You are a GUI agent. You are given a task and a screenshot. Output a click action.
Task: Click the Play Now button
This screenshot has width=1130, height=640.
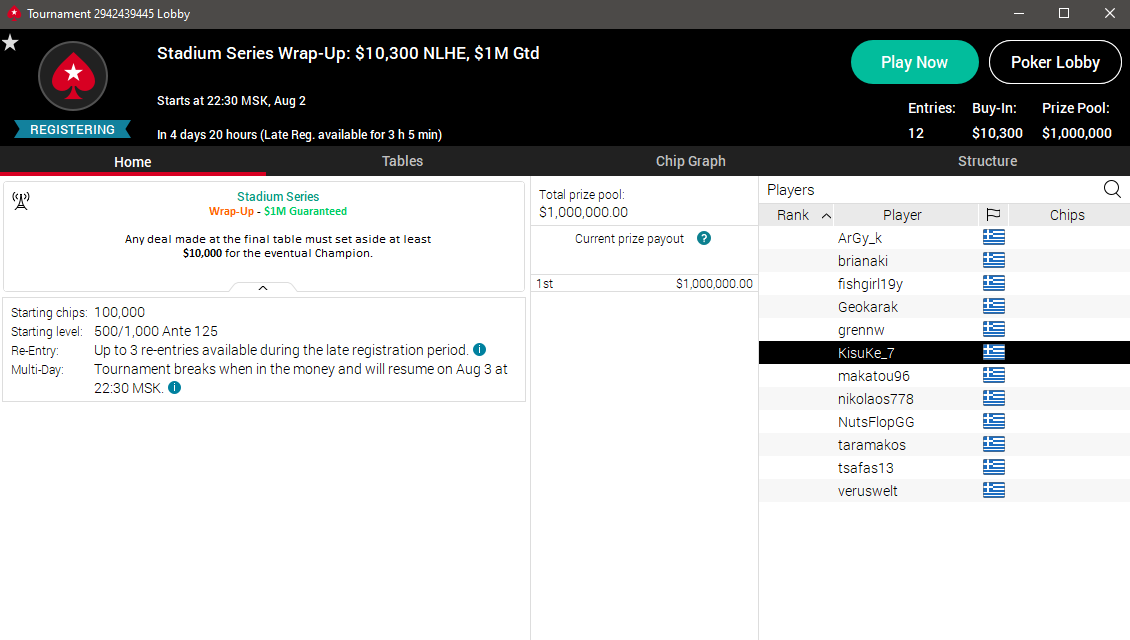tap(915, 62)
